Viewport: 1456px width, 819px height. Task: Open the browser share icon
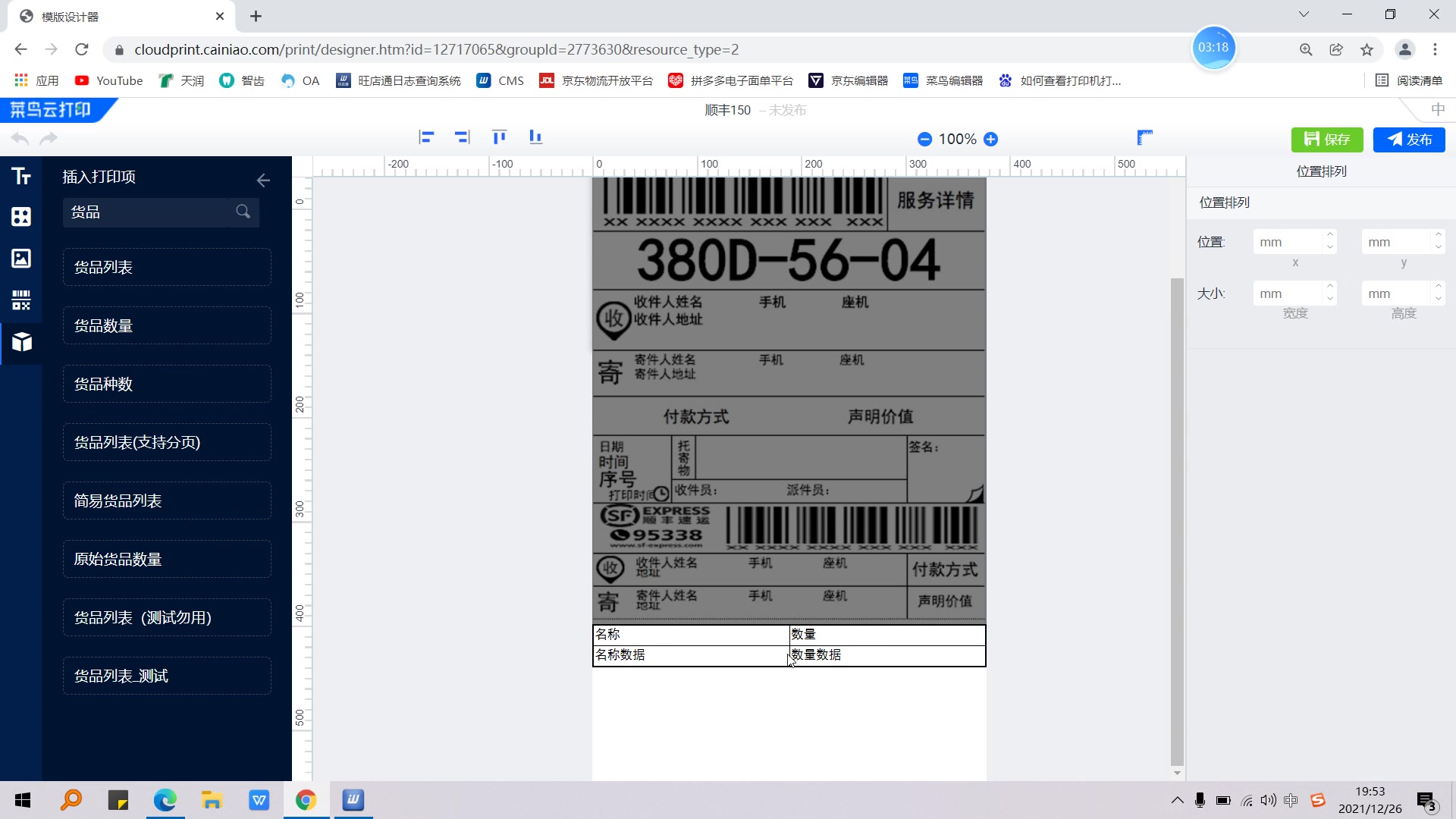1336,49
